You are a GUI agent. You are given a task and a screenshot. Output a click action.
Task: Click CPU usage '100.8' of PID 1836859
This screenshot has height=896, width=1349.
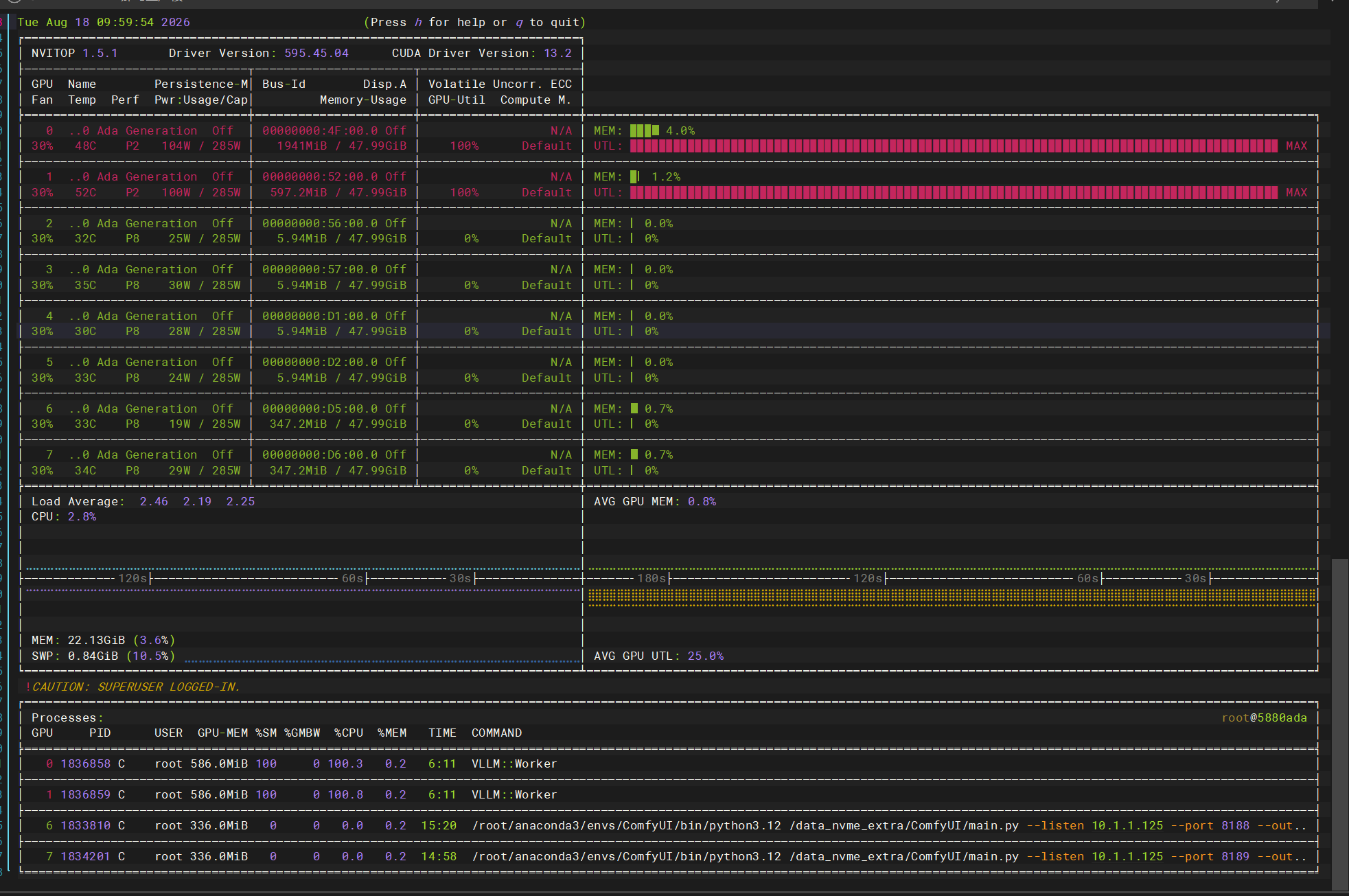pos(345,795)
